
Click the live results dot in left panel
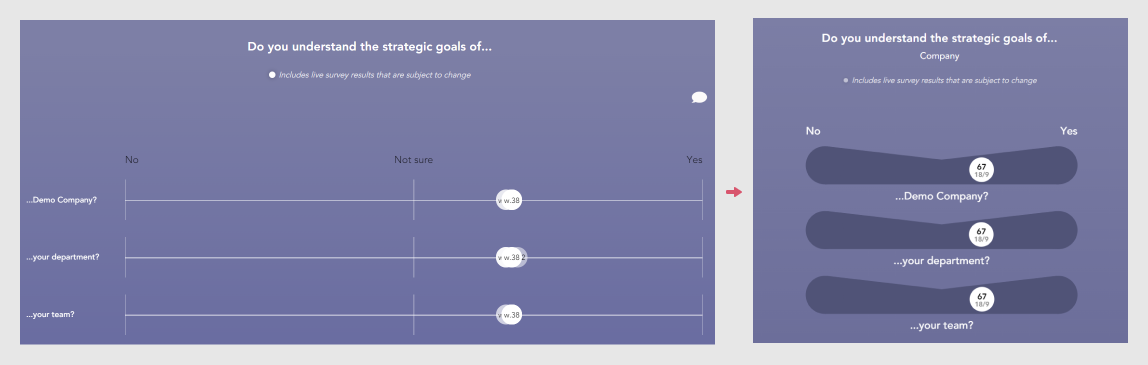[x=272, y=75]
